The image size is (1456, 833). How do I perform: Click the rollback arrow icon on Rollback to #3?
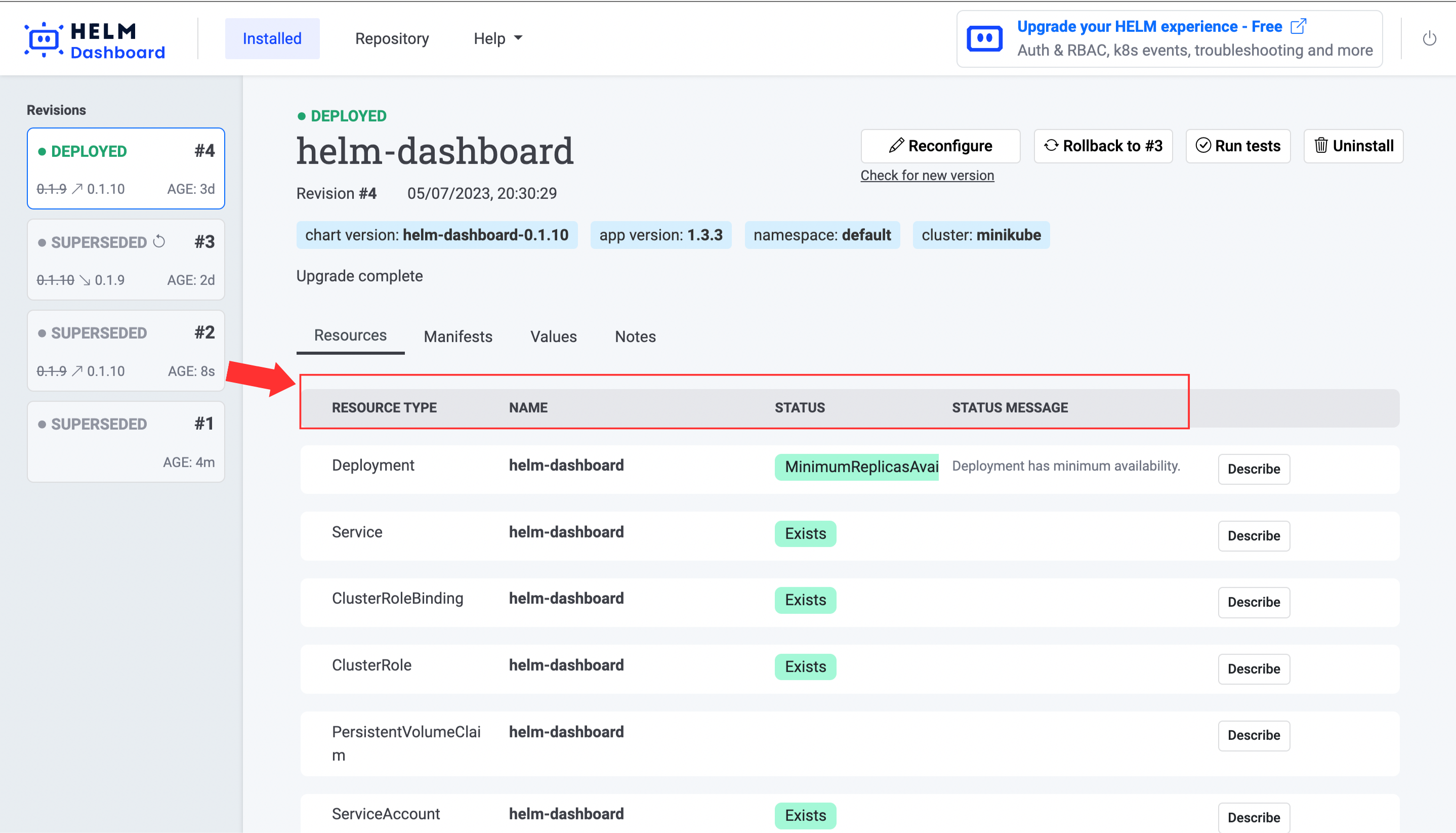pos(1051,145)
